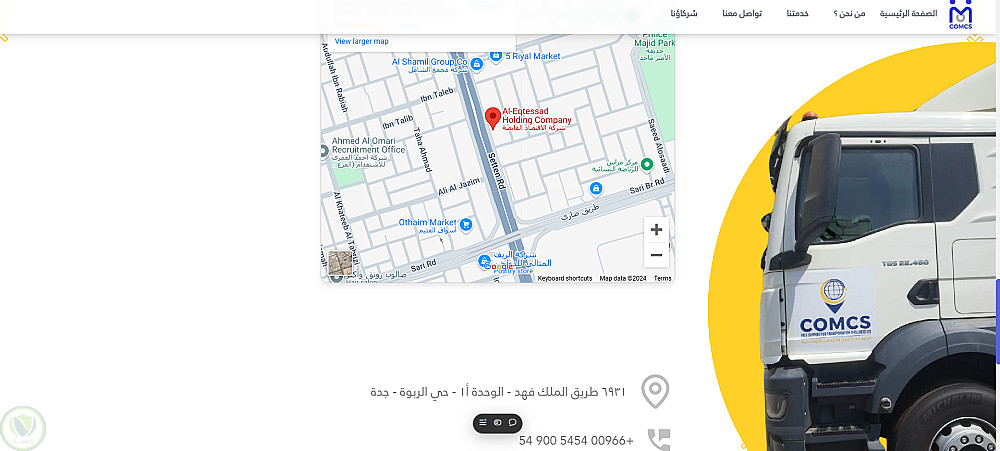Viewport: 1000px width, 451px height.
Task: Click the Al Shamil Group Co marker
Action: 477,63
